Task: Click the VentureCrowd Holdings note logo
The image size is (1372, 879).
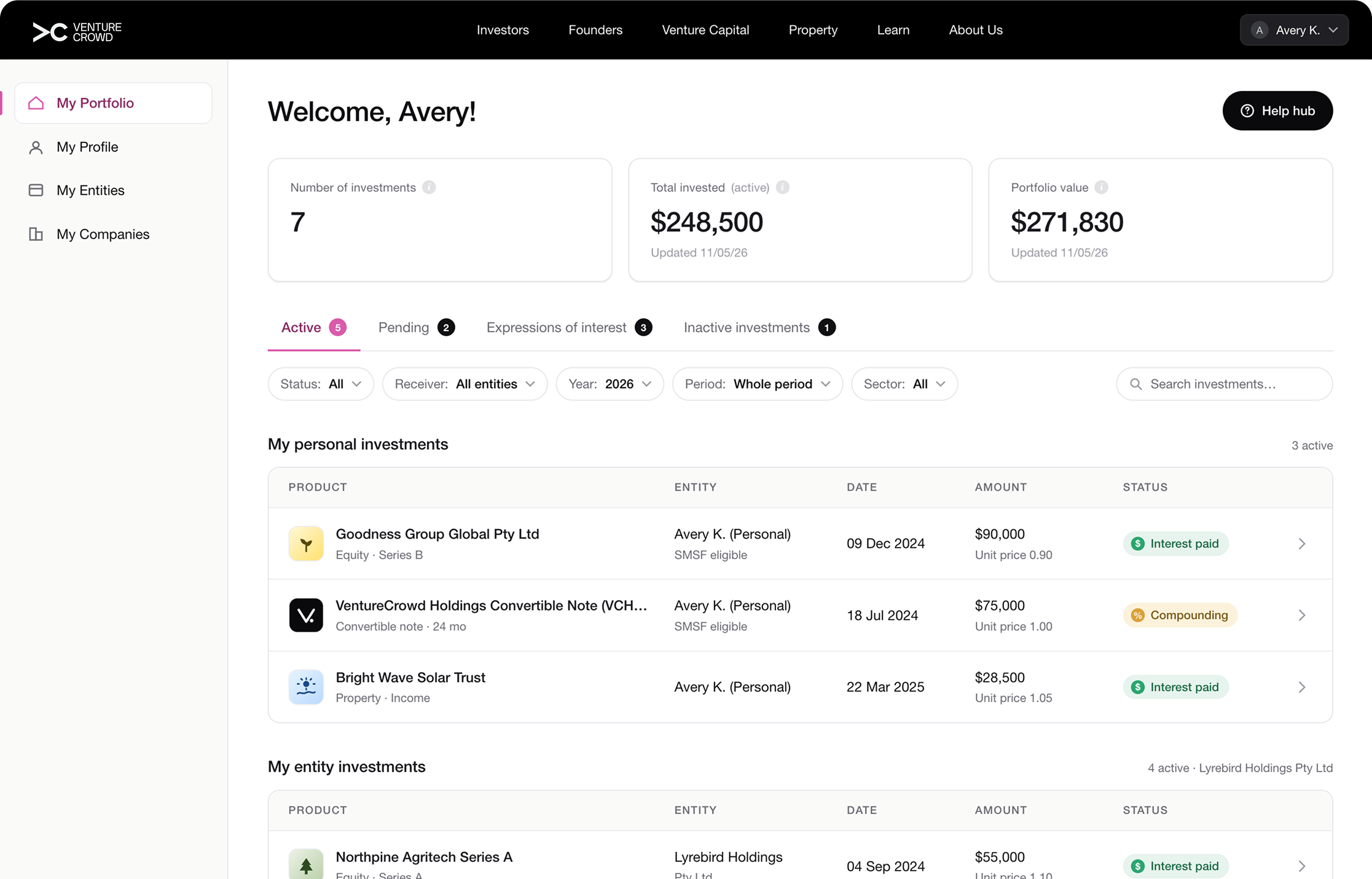Action: coord(306,615)
